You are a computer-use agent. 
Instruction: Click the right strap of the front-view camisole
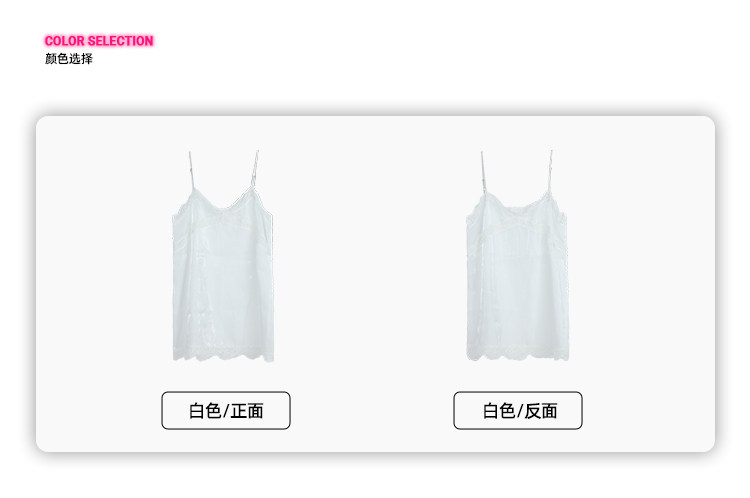tap(254, 169)
